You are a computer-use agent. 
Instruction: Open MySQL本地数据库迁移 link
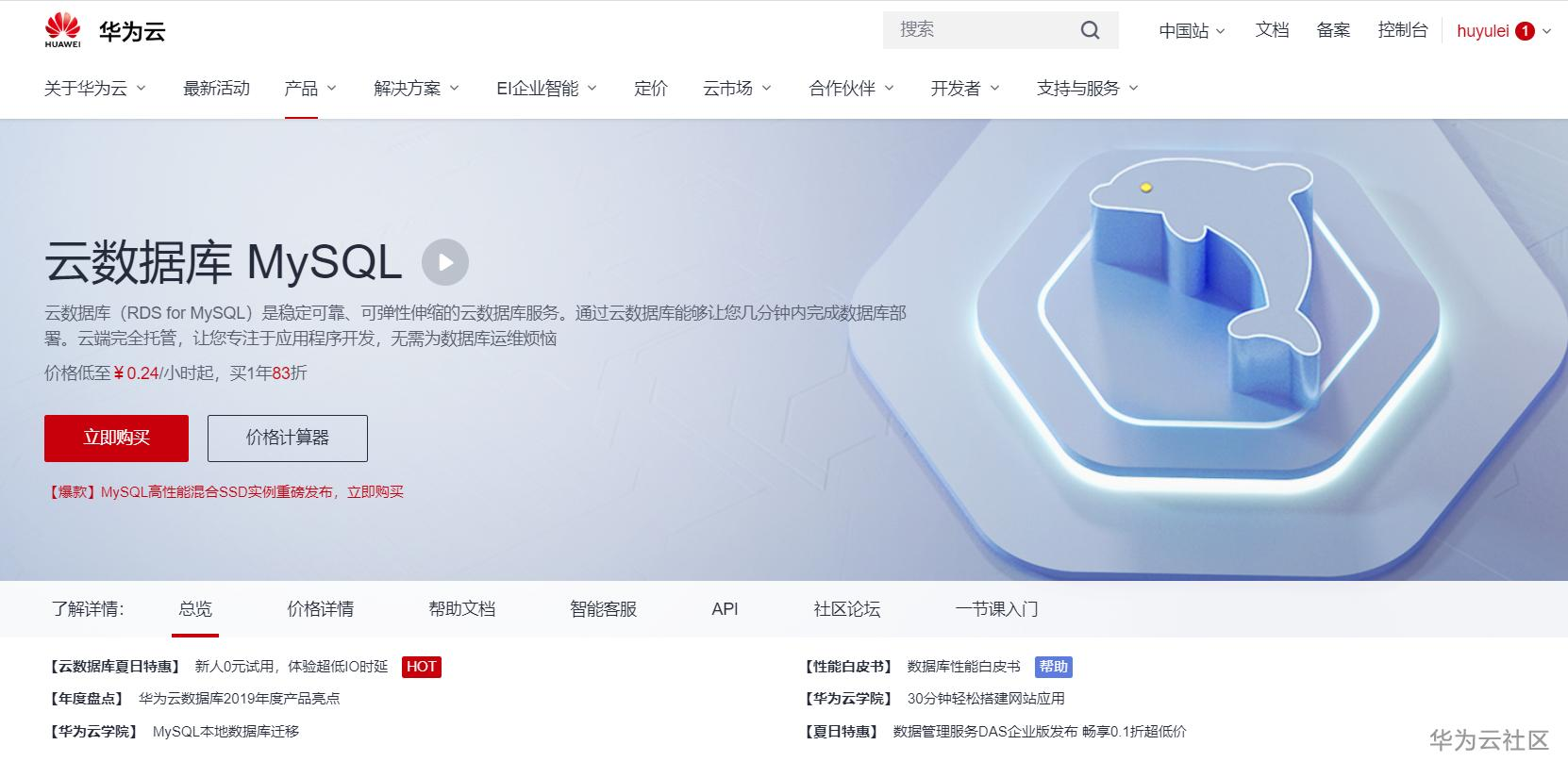coord(225,732)
